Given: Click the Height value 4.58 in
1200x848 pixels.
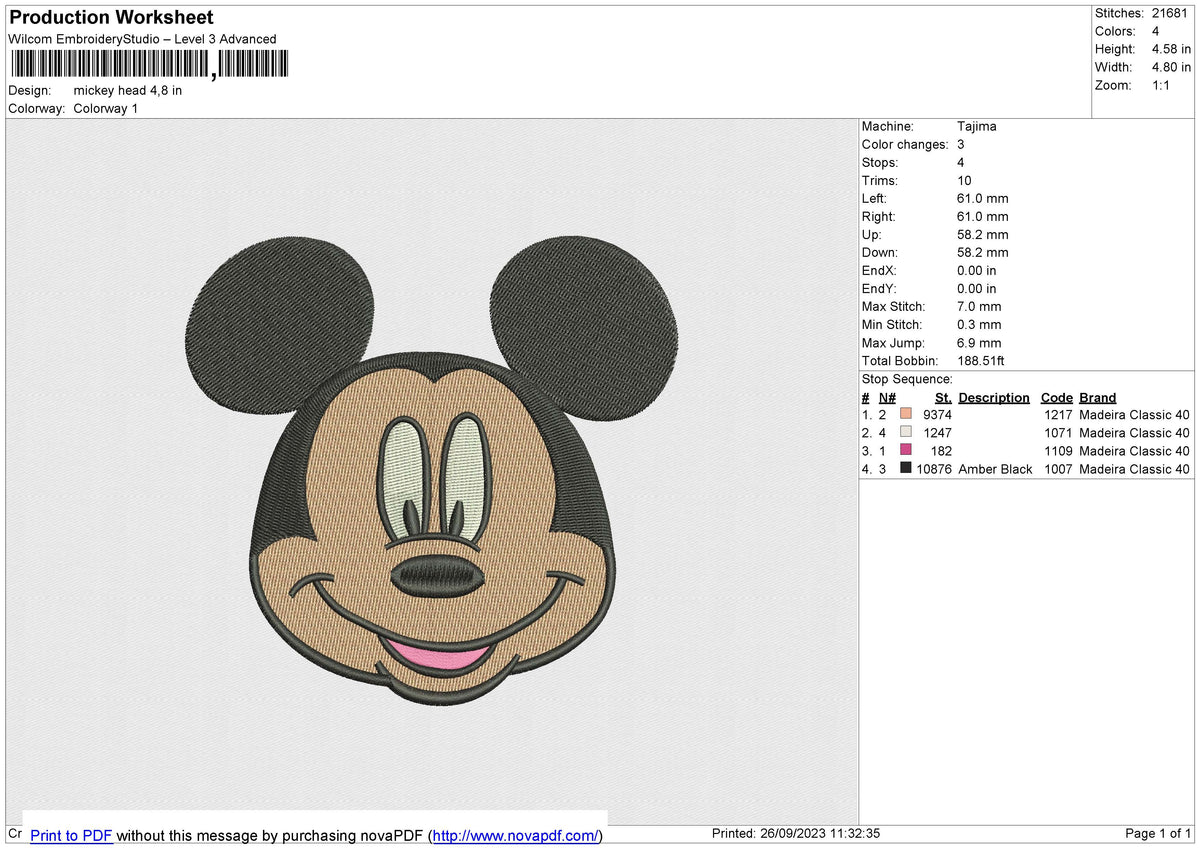Looking at the screenshot, I should pos(1172,49).
